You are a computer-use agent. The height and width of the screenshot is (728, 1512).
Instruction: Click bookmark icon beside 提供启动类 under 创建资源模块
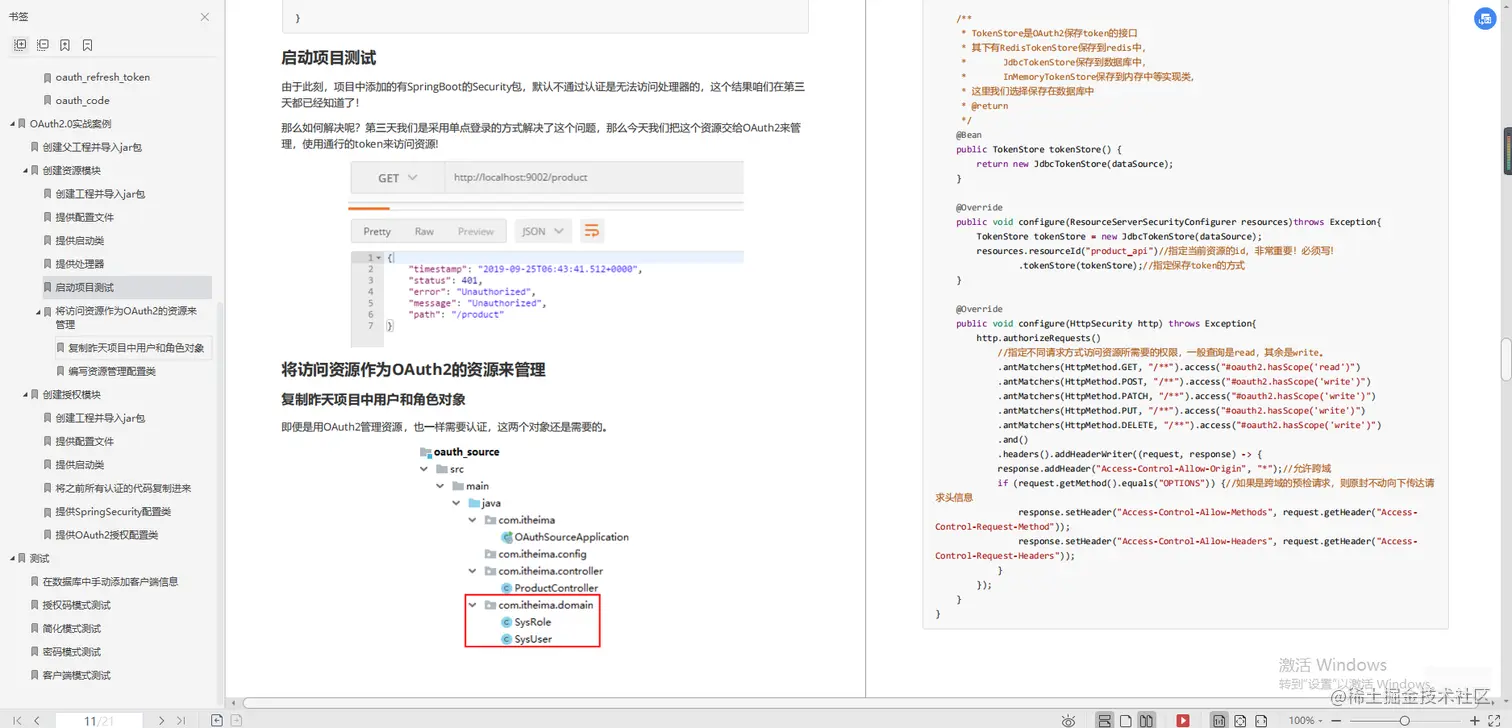click(47, 241)
